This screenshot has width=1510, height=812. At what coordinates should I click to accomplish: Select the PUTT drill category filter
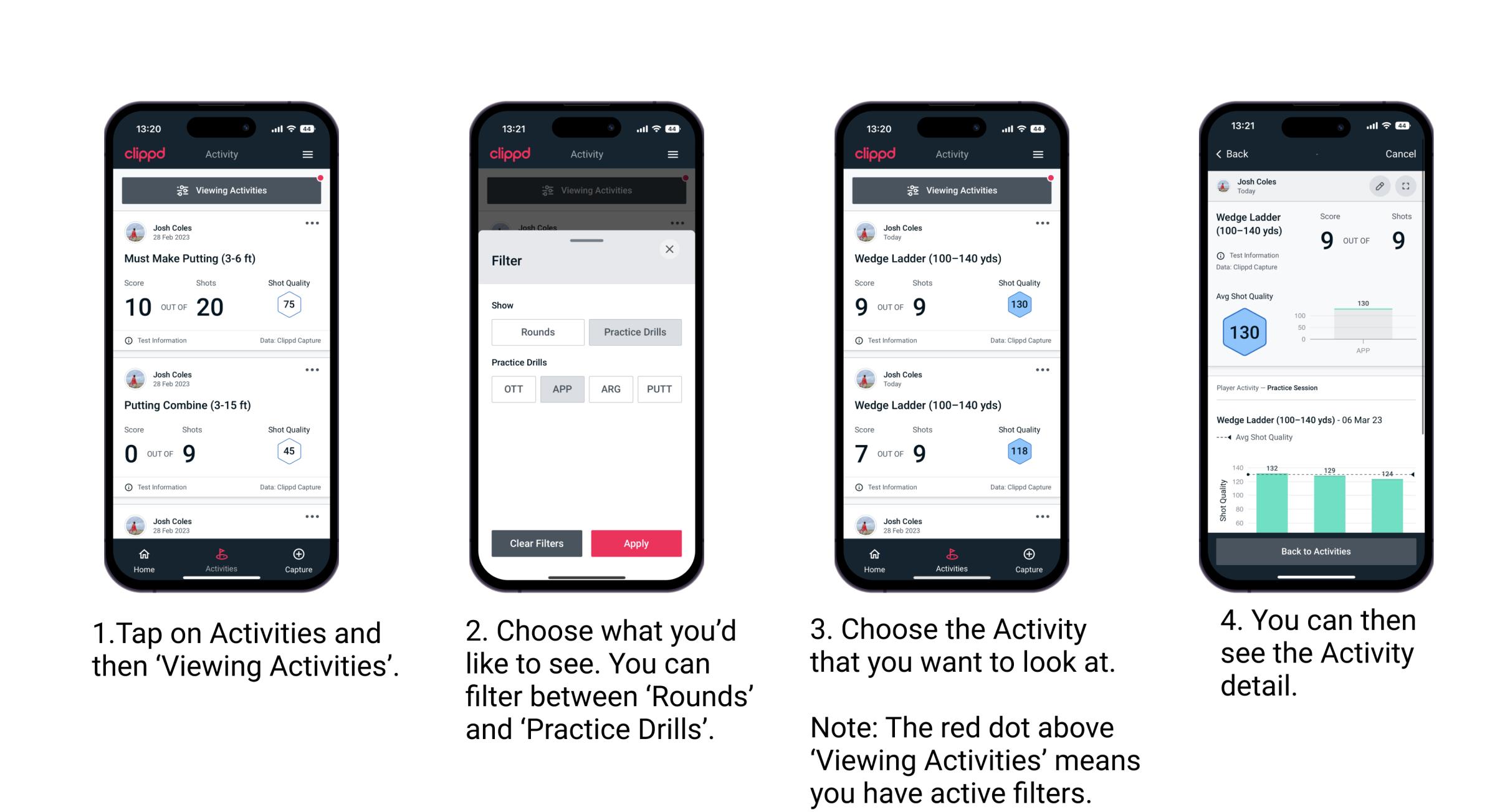pyautogui.click(x=659, y=389)
